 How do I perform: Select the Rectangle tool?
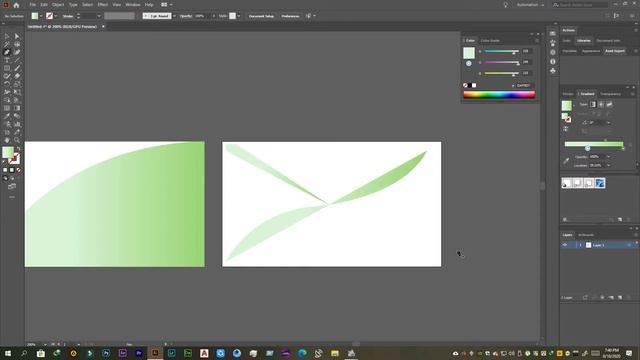(7, 68)
